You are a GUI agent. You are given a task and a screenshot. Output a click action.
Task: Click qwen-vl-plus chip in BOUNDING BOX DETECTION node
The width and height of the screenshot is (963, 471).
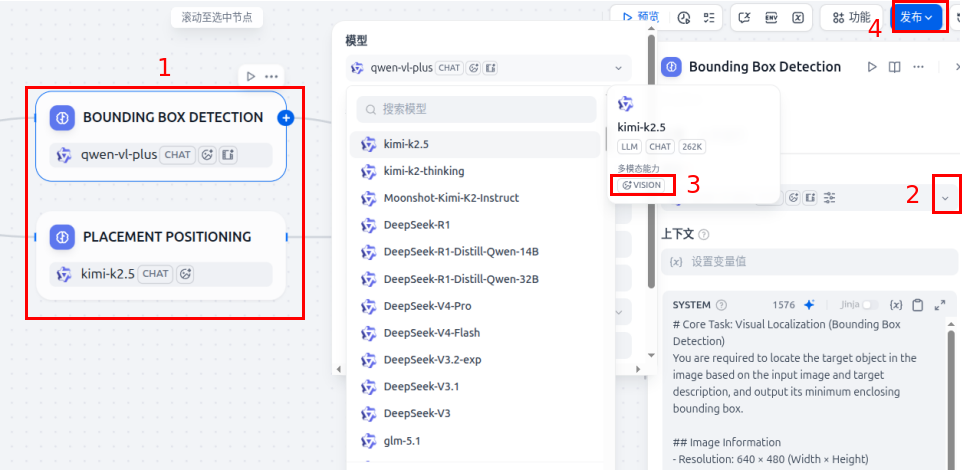coord(161,155)
